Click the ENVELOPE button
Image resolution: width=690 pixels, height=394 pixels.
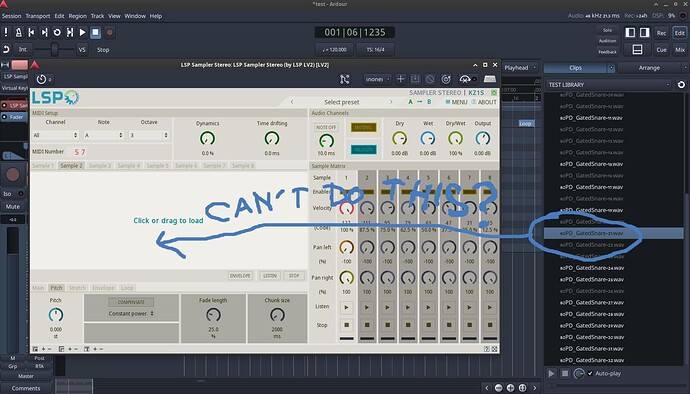pos(240,276)
